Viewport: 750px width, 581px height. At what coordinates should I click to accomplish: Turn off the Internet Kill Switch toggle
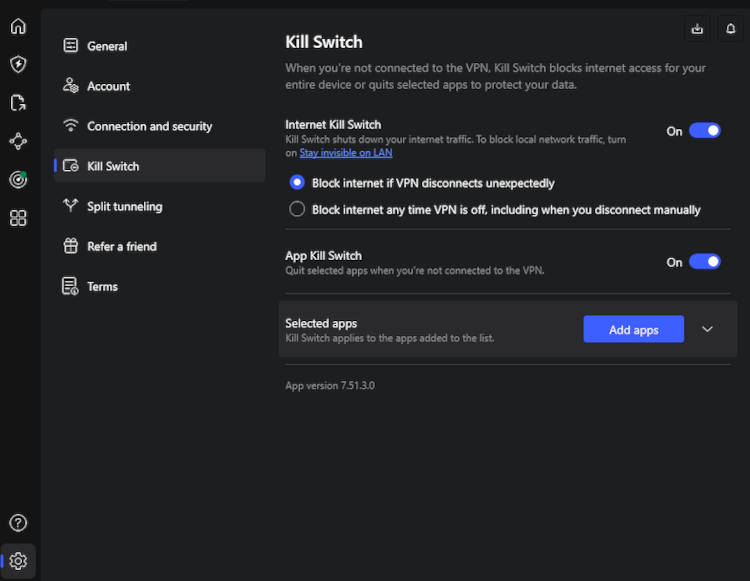pyautogui.click(x=705, y=131)
